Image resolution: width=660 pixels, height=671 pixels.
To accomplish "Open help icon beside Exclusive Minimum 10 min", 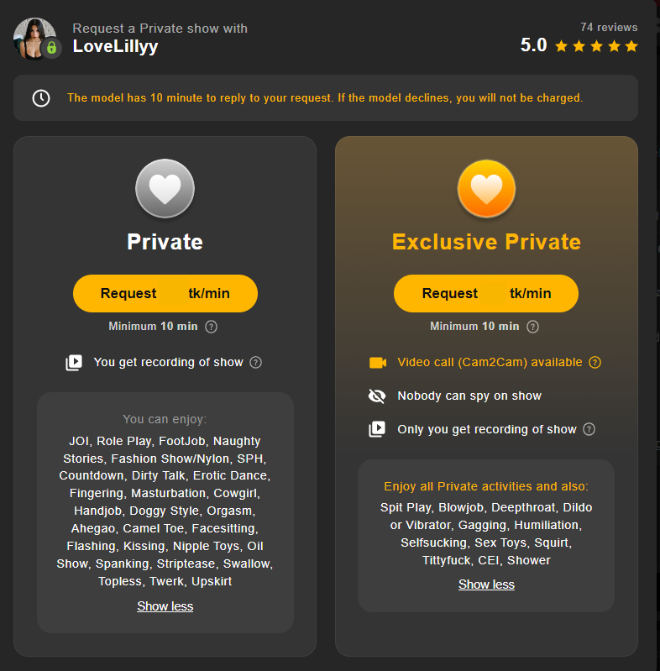I will pos(532,327).
